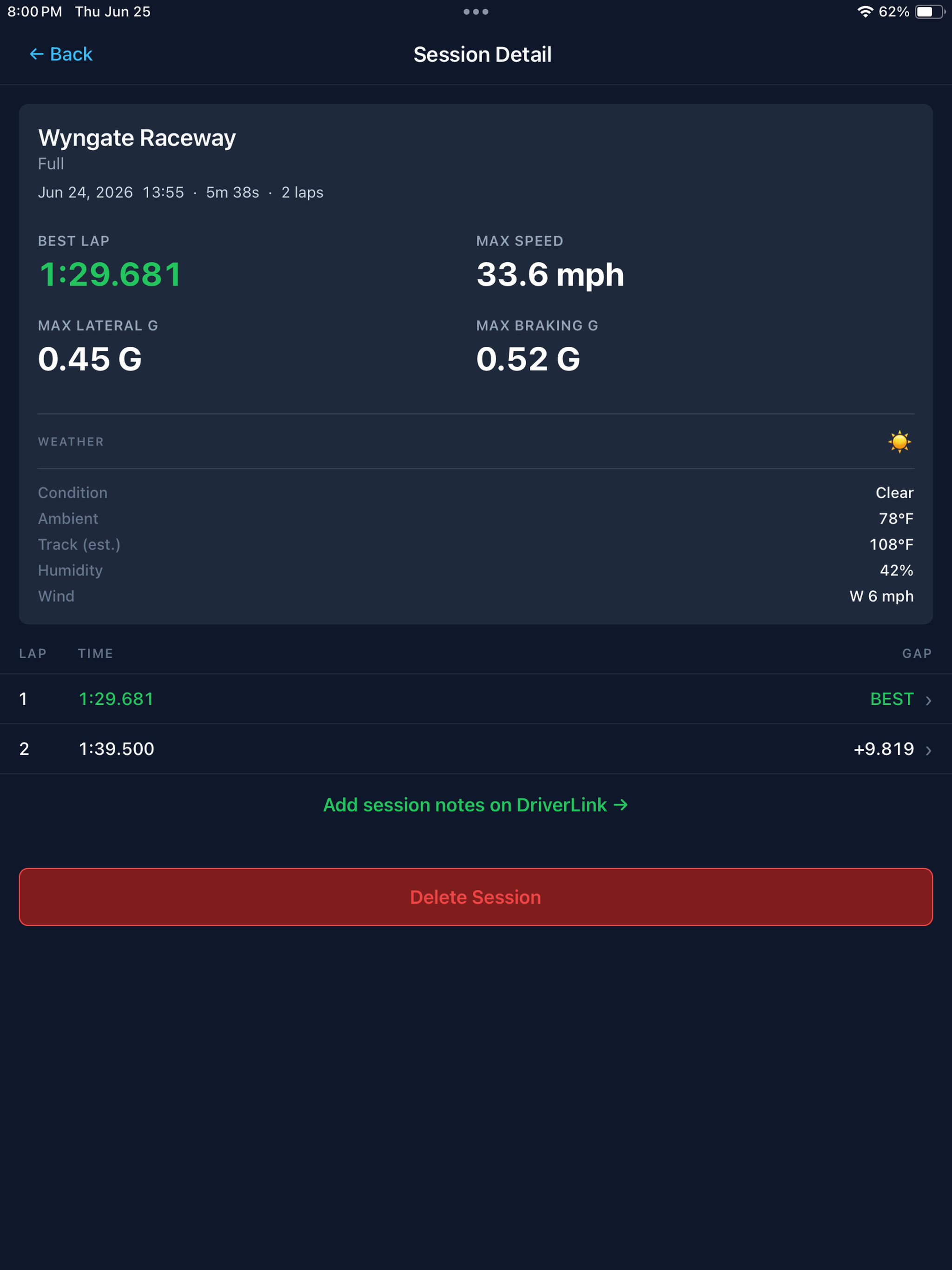This screenshot has width=952, height=1270.
Task: Tap the three-dot multitasking indicator
Action: (476, 12)
